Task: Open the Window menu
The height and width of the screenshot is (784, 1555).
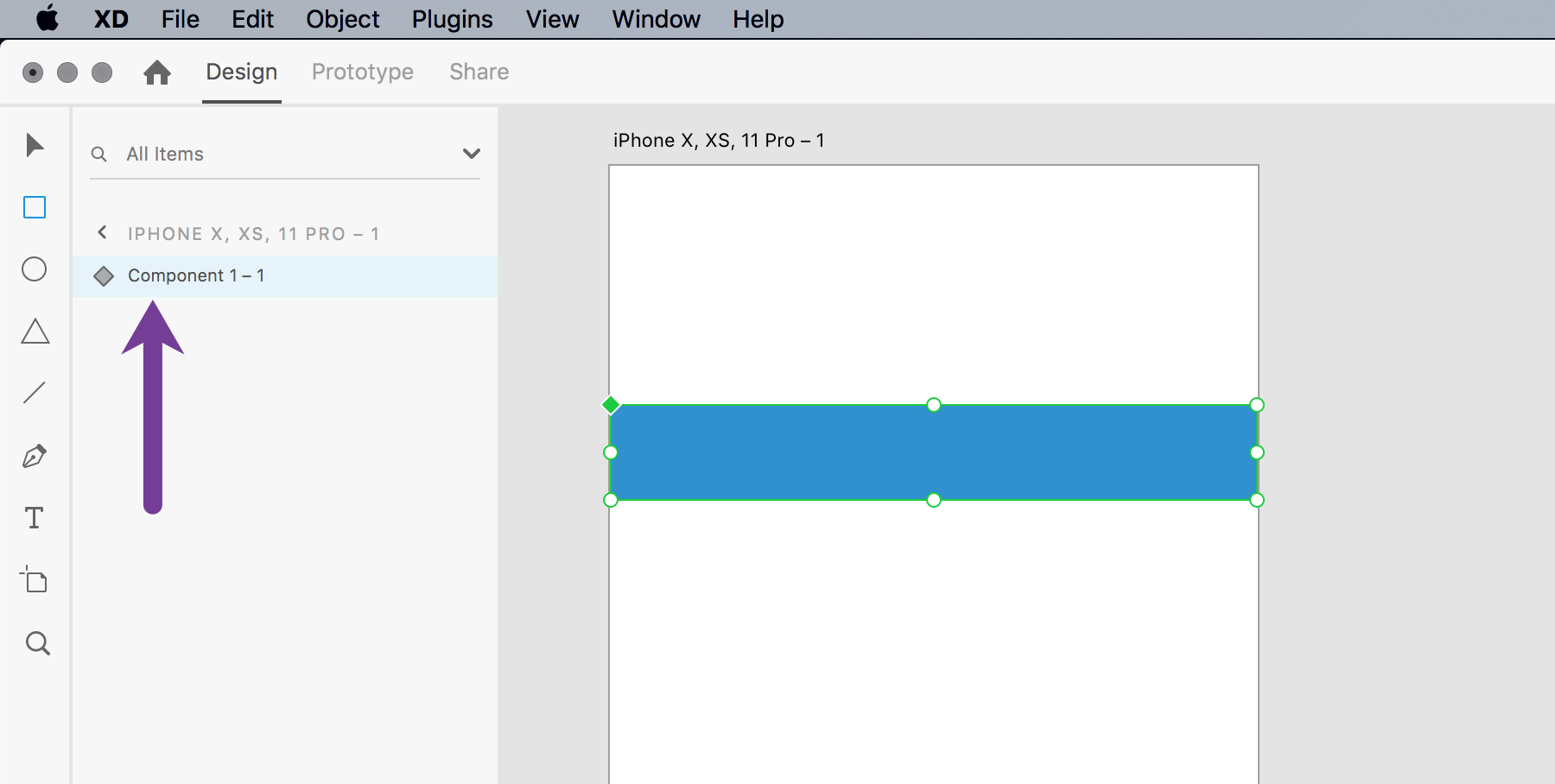Action: click(655, 19)
